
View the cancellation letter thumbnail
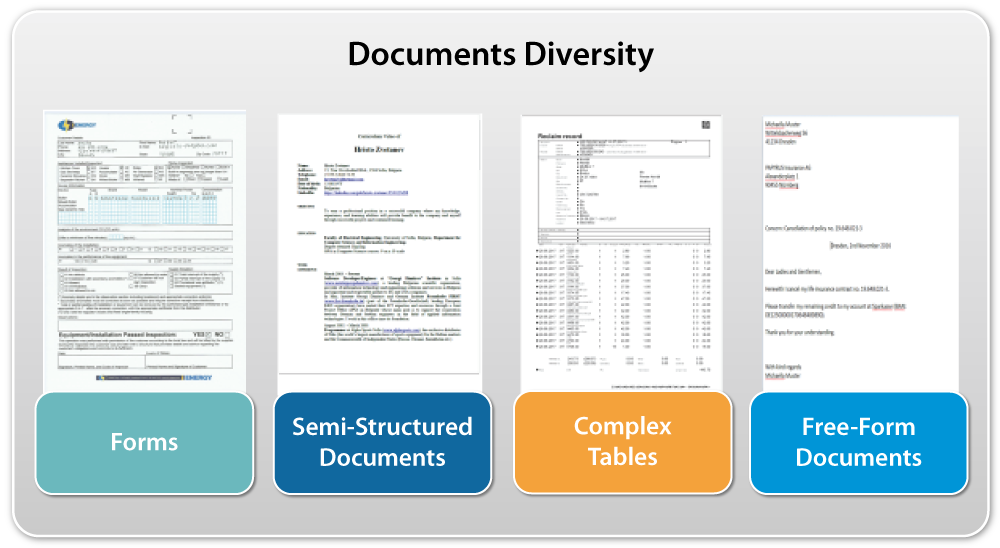point(861,254)
